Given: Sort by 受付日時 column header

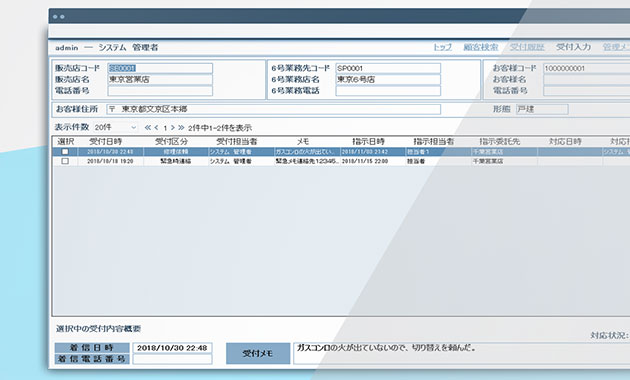Looking at the screenshot, I should (x=106, y=142).
